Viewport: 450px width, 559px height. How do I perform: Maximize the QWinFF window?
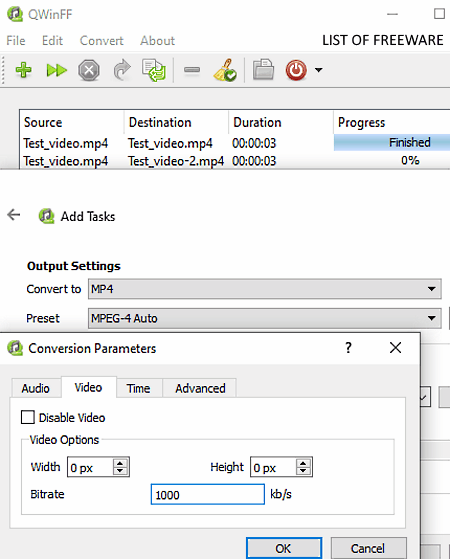click(x=439, y=14)
